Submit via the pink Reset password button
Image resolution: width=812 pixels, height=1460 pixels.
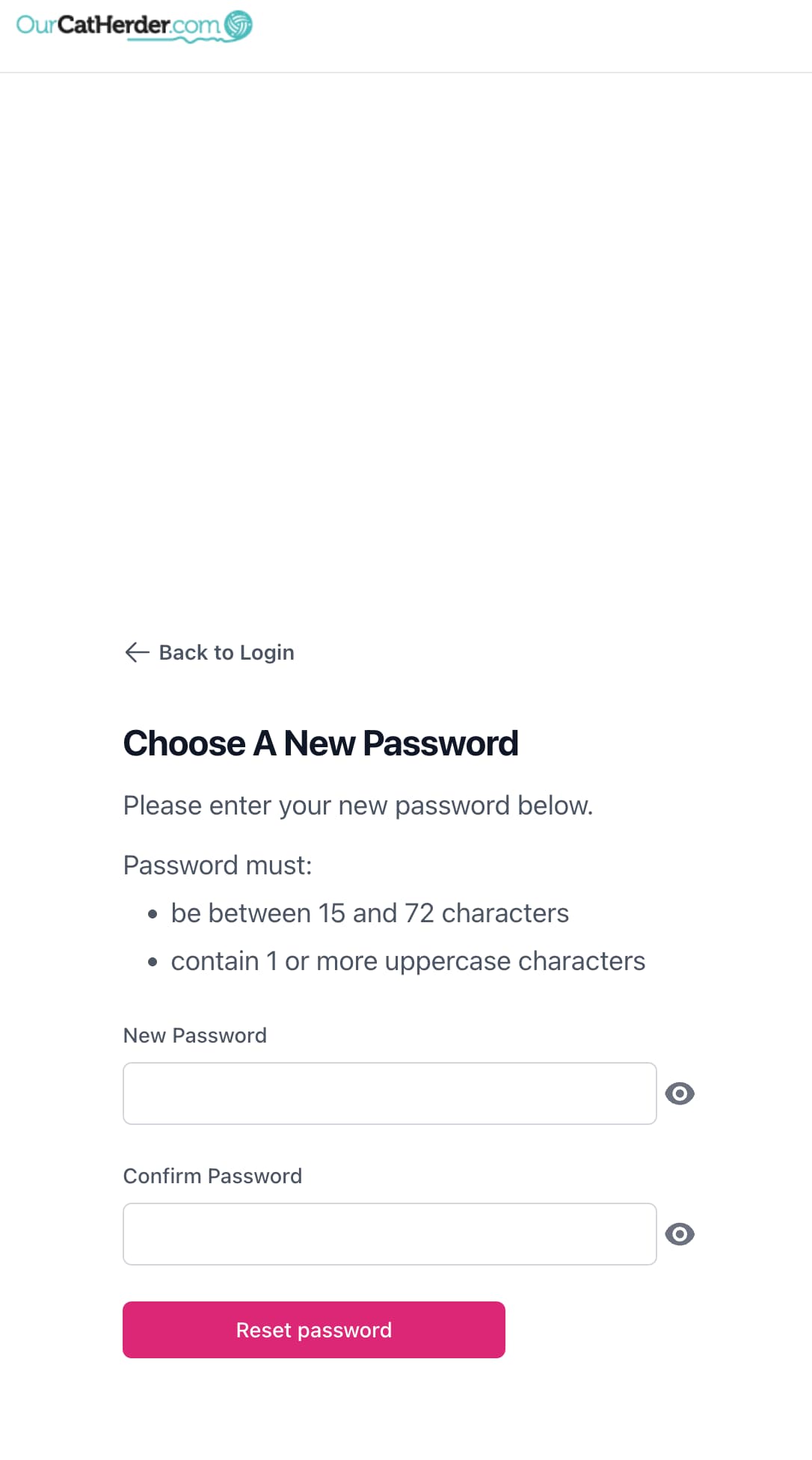point(313,1330)
